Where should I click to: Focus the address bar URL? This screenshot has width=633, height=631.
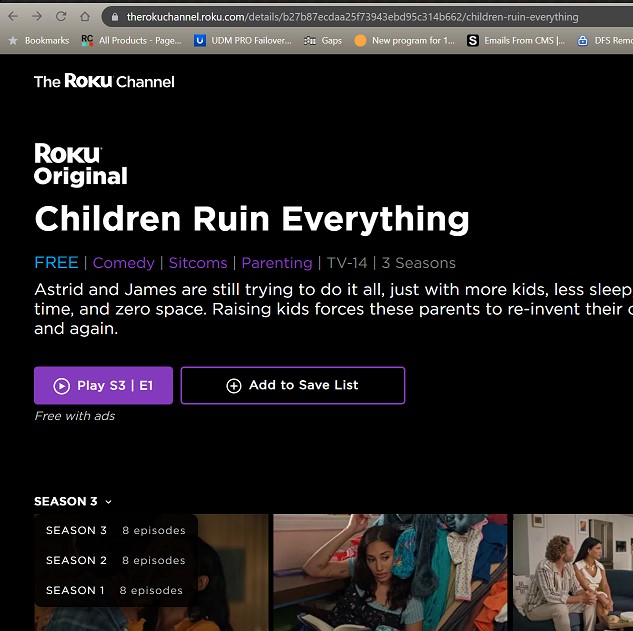pyautogui.click(x=352, y=17)
